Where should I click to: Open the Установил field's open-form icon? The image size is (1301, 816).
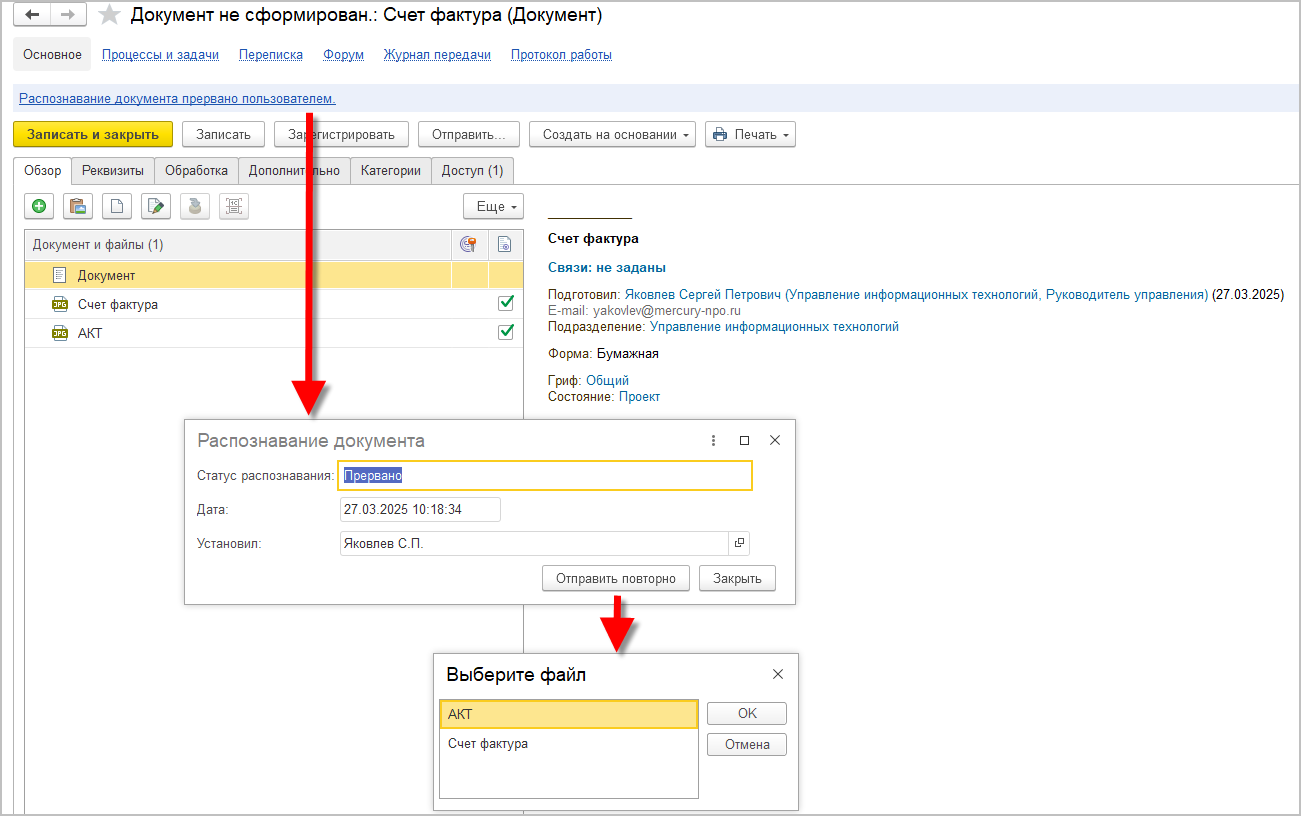tap(740, 543)
